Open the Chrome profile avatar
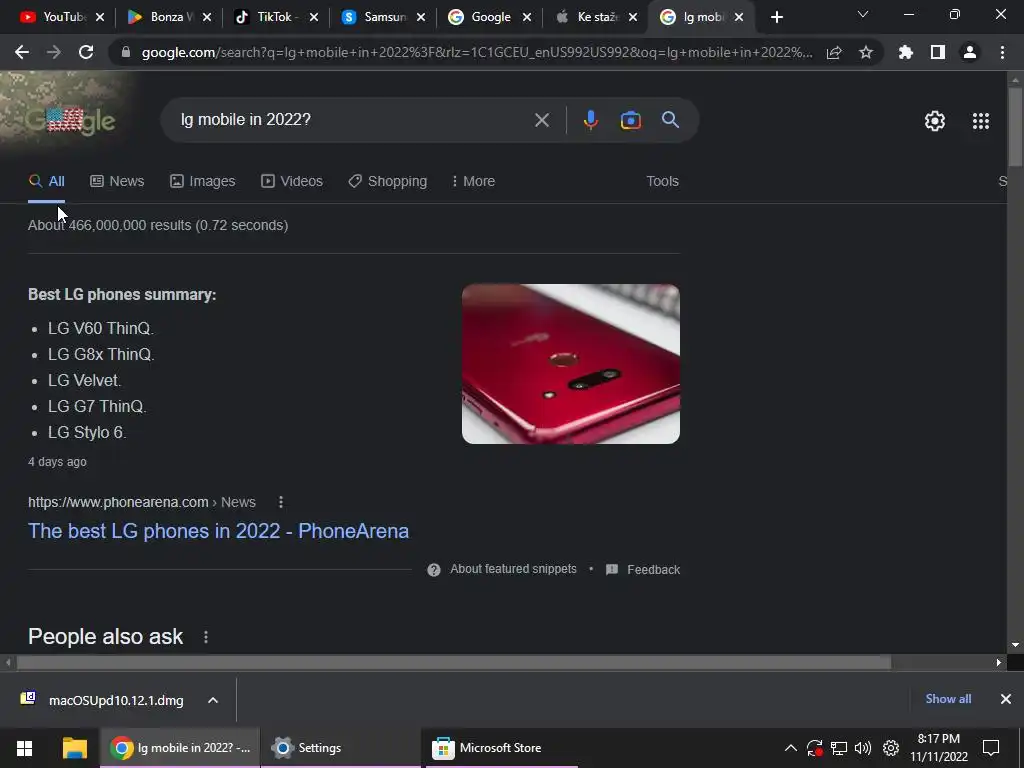Image resolution: width=1024 pixels, height=768 pixels. [970, 52]
